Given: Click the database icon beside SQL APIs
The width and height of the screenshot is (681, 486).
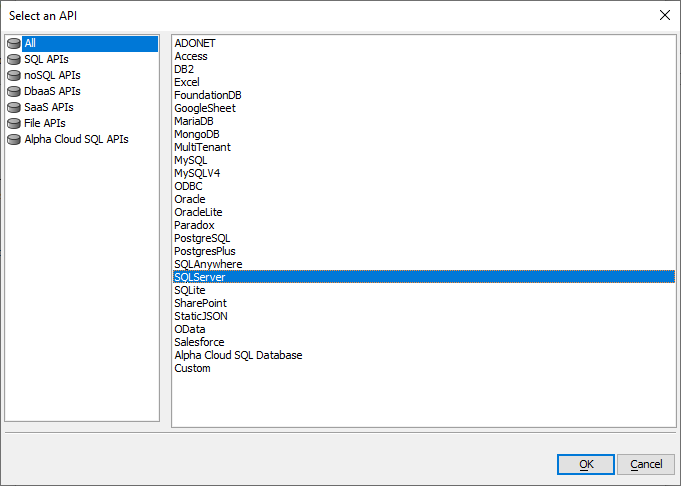Looking at the screenshot, I should (x=14, y=60).
